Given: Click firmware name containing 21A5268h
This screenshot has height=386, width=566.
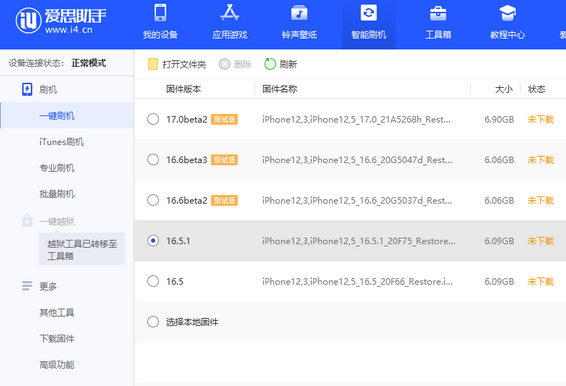Looking at the screenshot, I should [x=356, y=119].
